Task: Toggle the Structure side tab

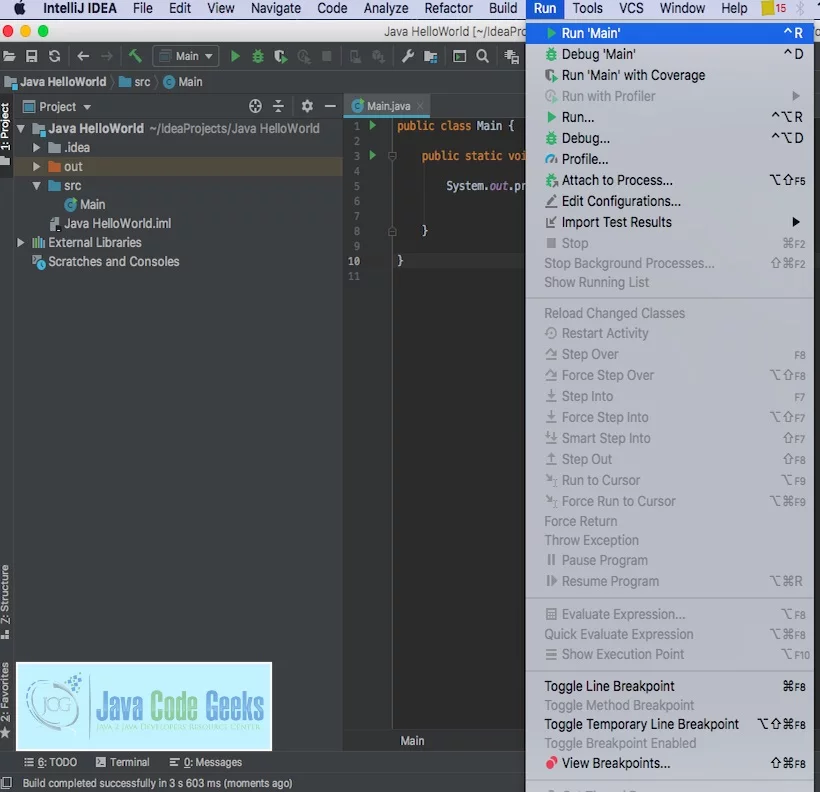Action: (x=5, y=602)
